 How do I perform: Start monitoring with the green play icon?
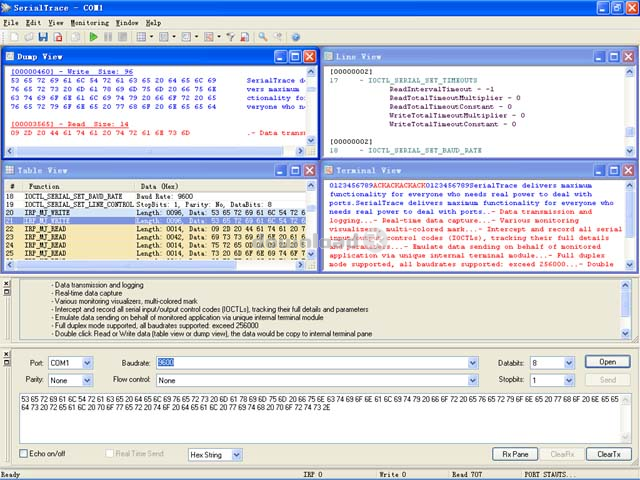click(x=93, y=37)
